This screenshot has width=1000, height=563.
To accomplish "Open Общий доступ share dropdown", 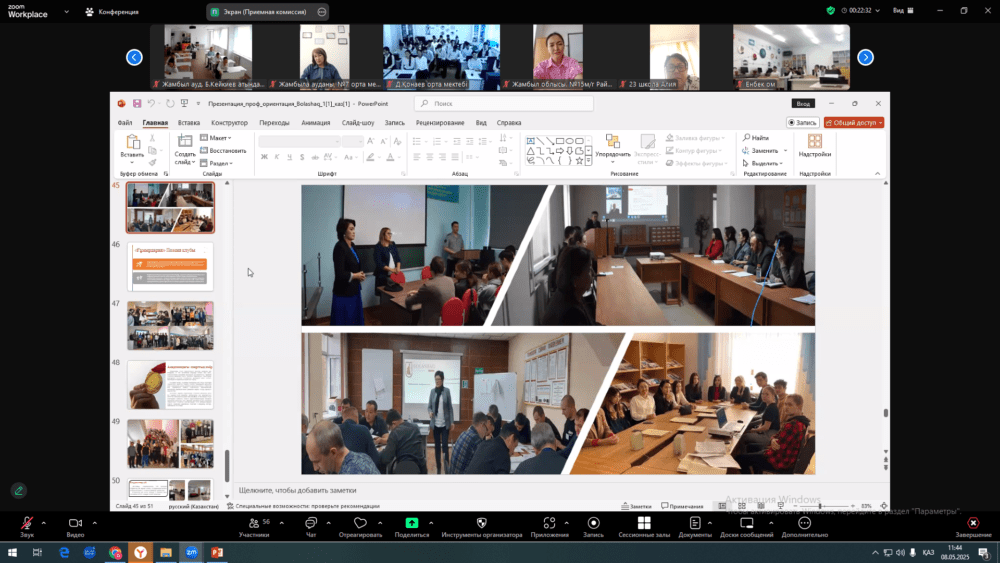I will (854, 122).
